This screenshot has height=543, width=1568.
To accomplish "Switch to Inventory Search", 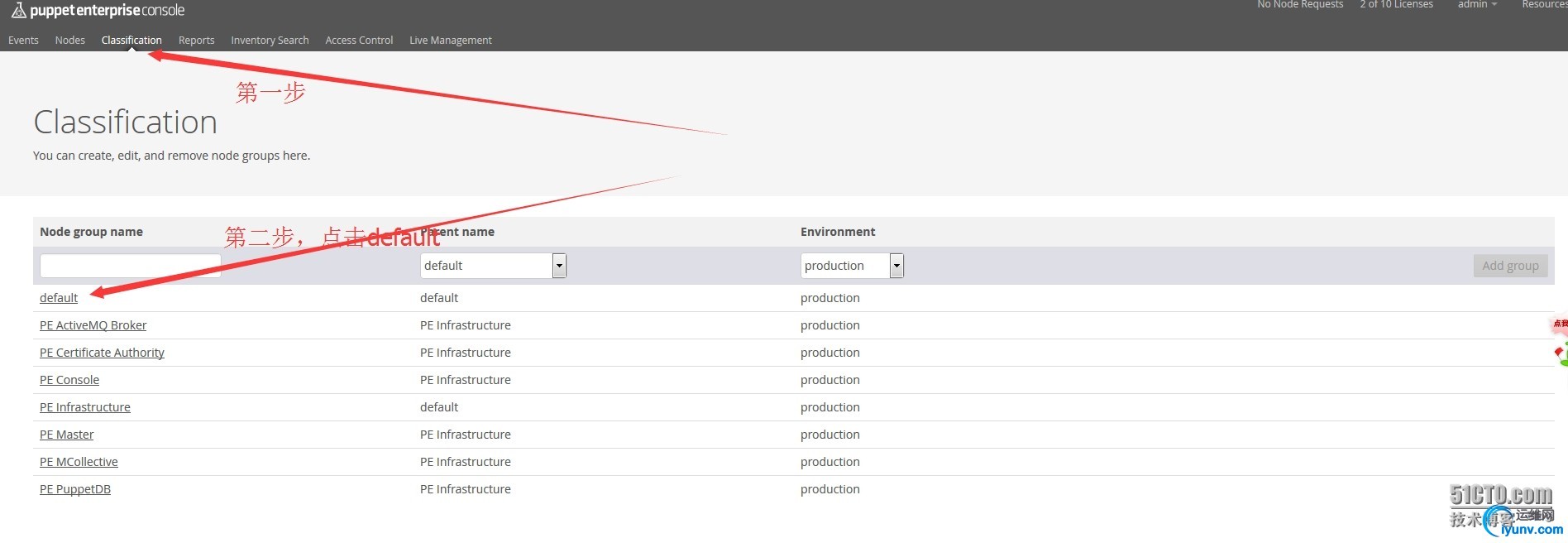I will point(270,40).
